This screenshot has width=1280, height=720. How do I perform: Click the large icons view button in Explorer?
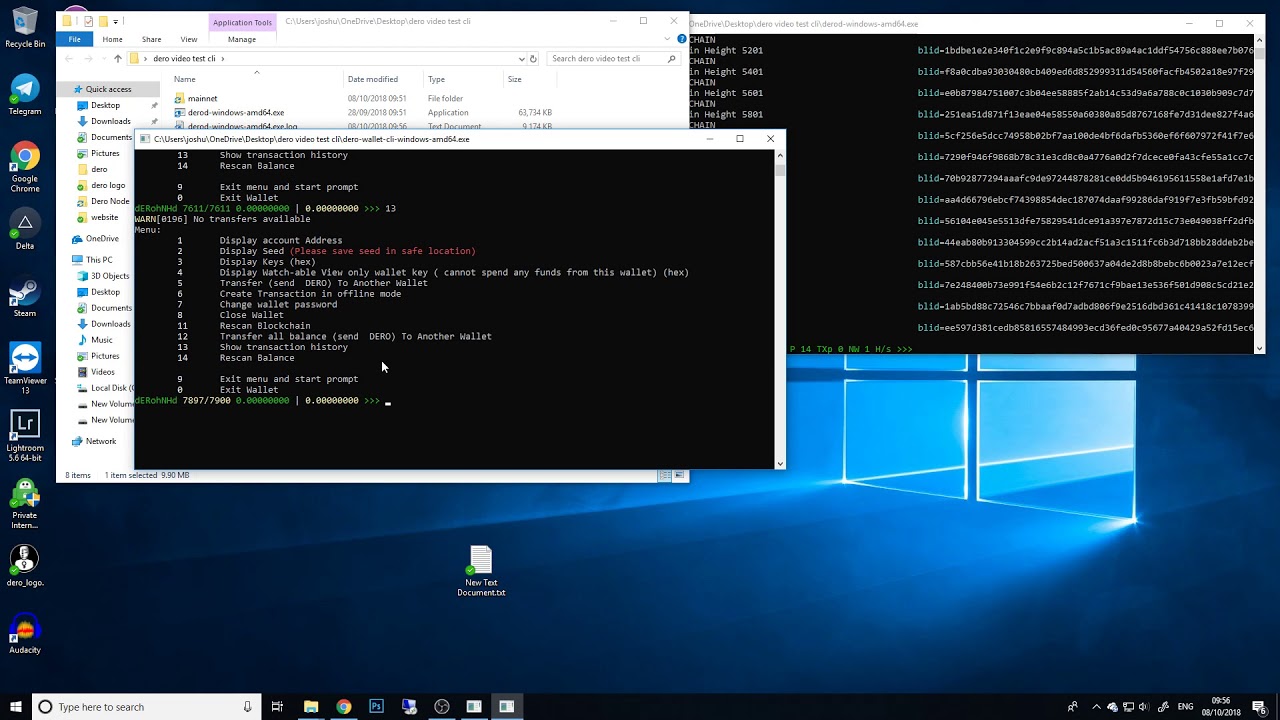click(679, 475)
